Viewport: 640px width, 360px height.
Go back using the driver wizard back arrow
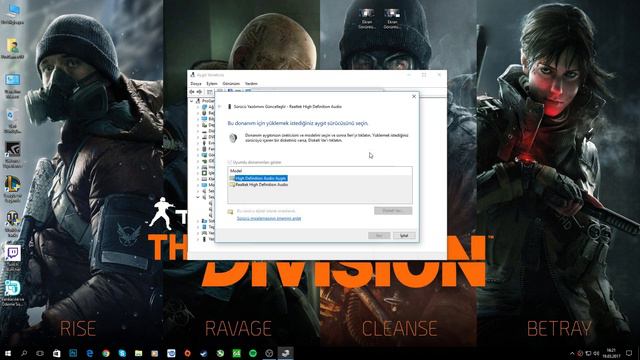pyautogui.click(x=220, y=107)
